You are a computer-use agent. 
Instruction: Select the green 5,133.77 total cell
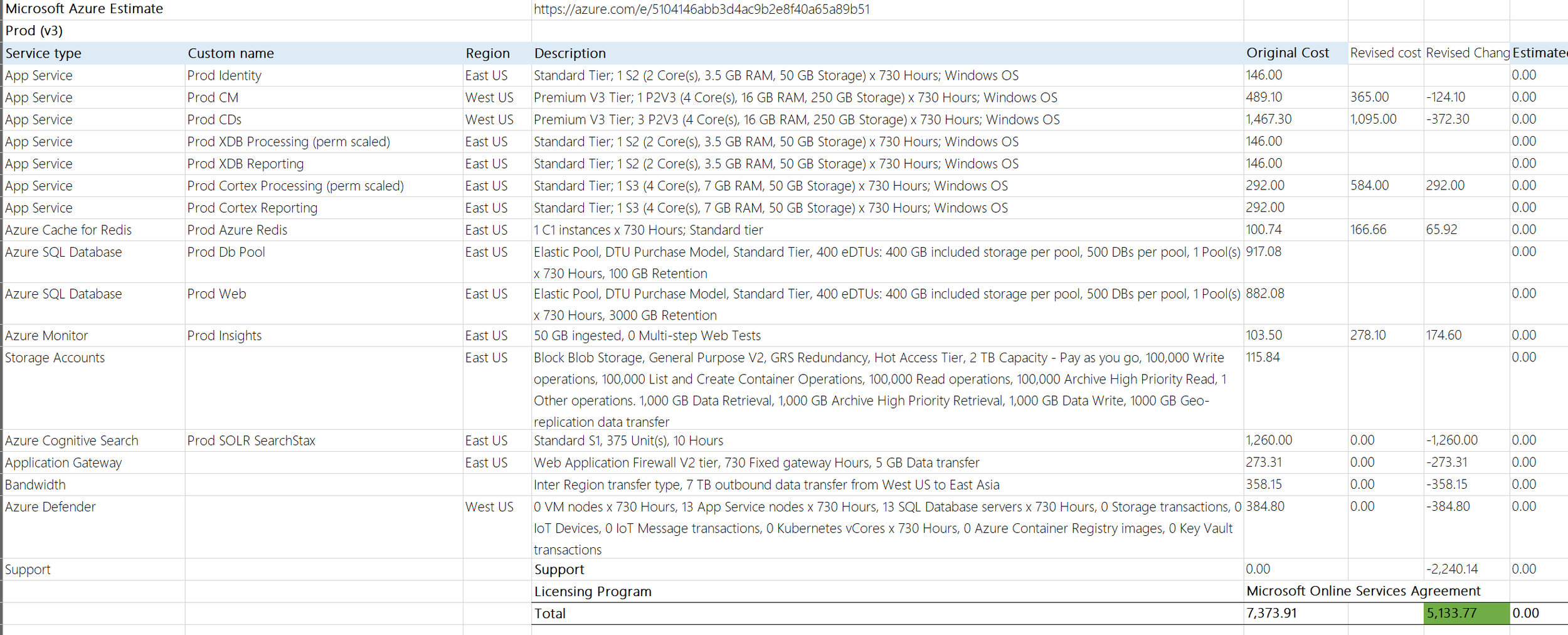(1466, 614)
